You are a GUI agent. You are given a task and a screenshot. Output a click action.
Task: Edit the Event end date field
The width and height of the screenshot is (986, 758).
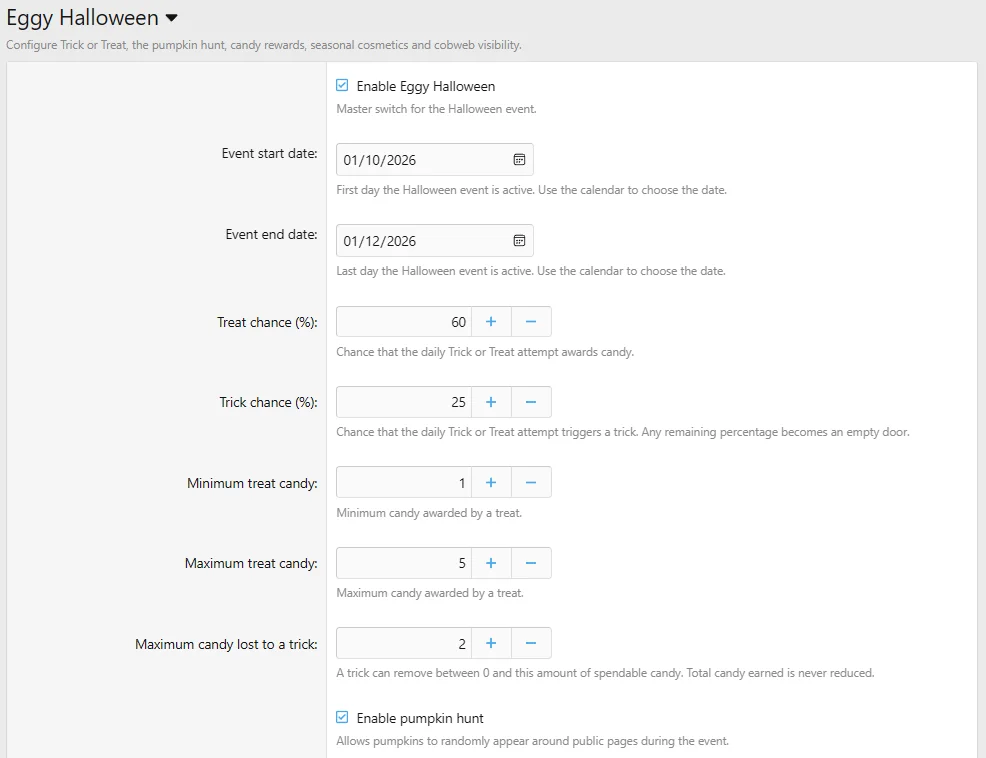tap(435, 240)
